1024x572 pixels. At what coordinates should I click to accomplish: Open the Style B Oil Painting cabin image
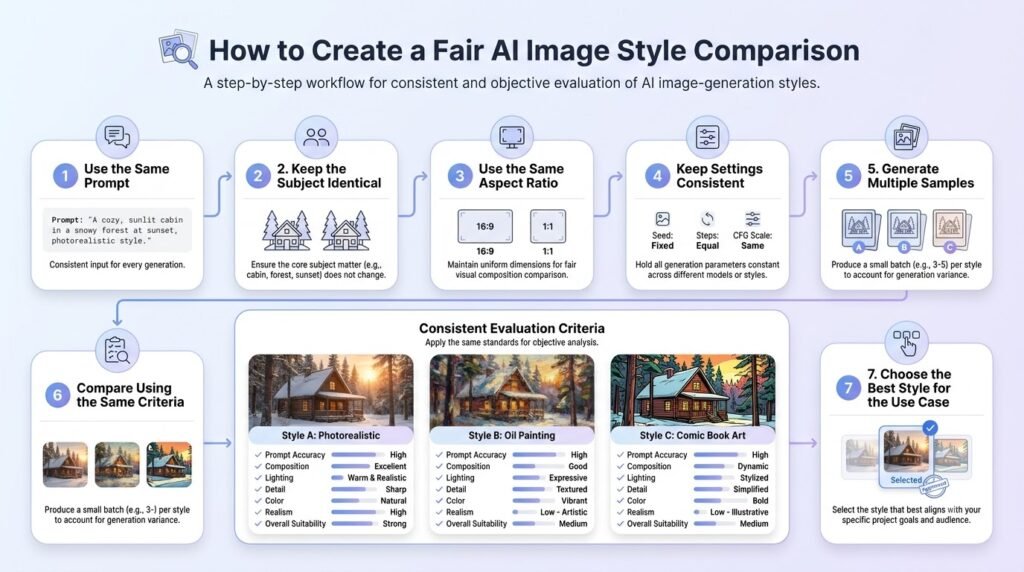click(x=512, y=390)
